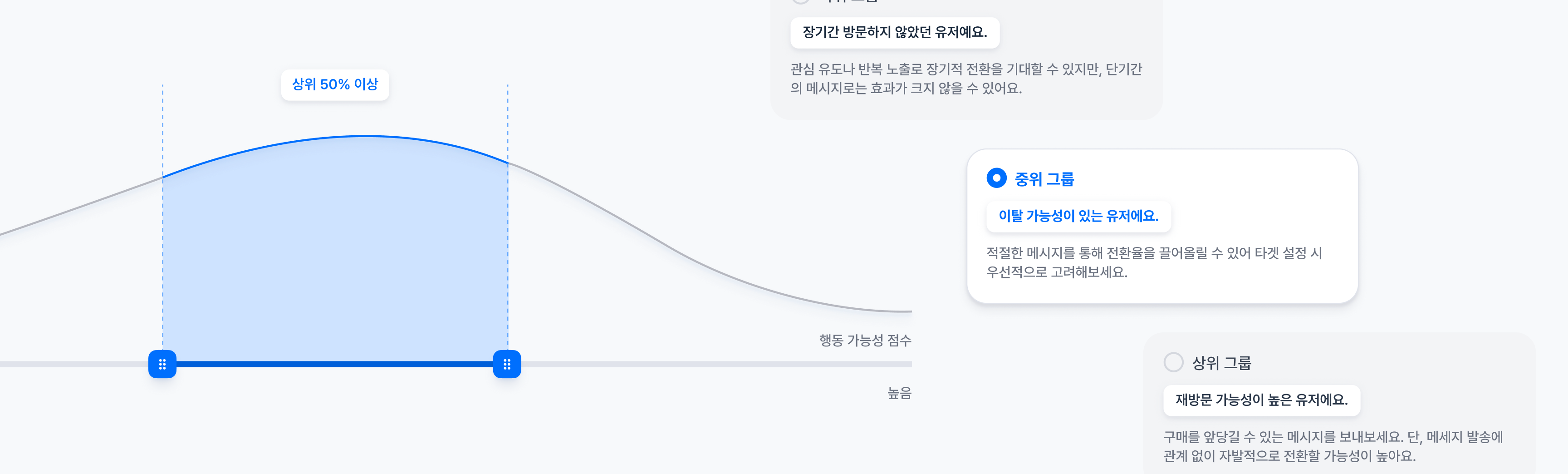Select the 중위 그룹 radio button

[996, 178]
